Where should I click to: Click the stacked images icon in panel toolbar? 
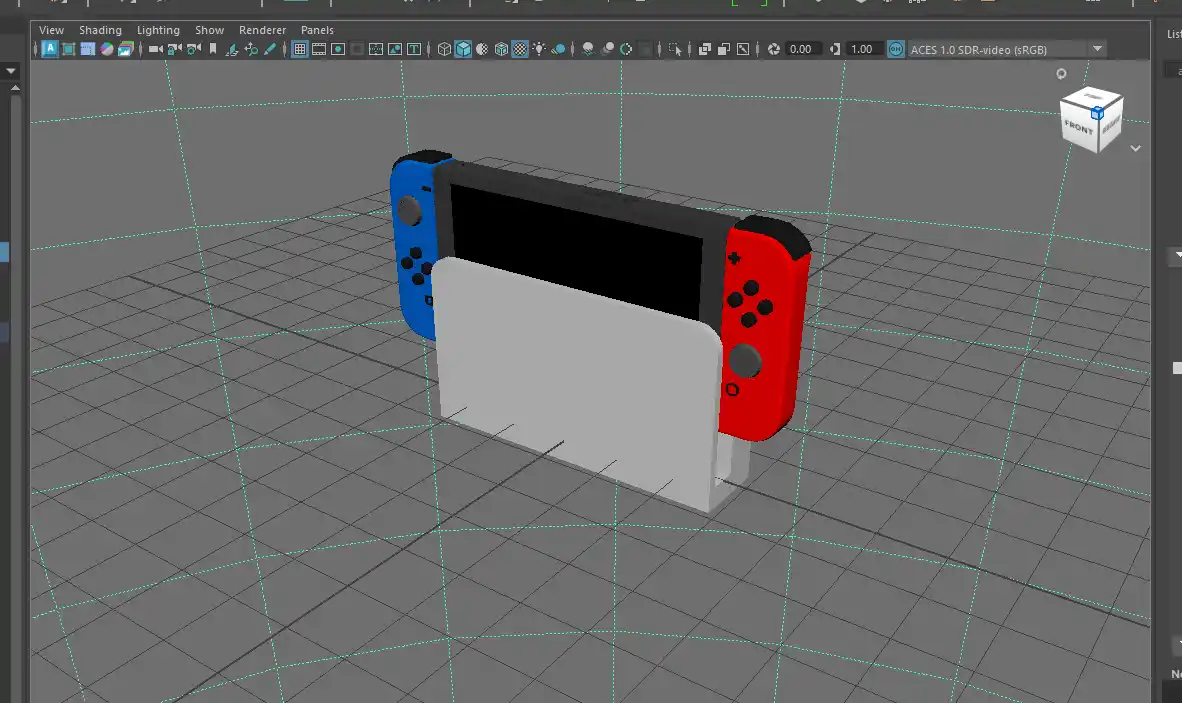click(125, 49)
